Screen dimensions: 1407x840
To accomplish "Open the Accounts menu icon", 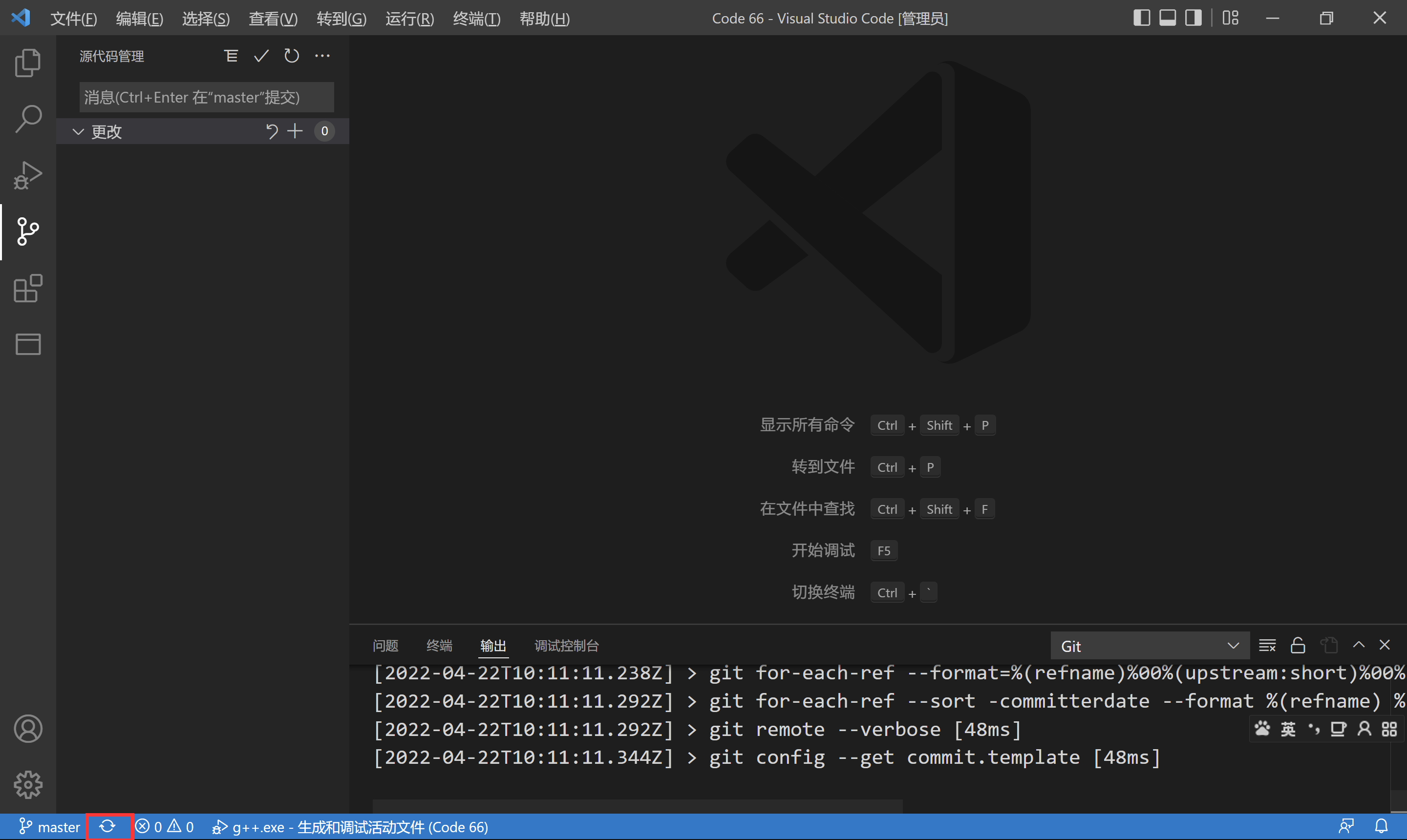I will 28,729.
